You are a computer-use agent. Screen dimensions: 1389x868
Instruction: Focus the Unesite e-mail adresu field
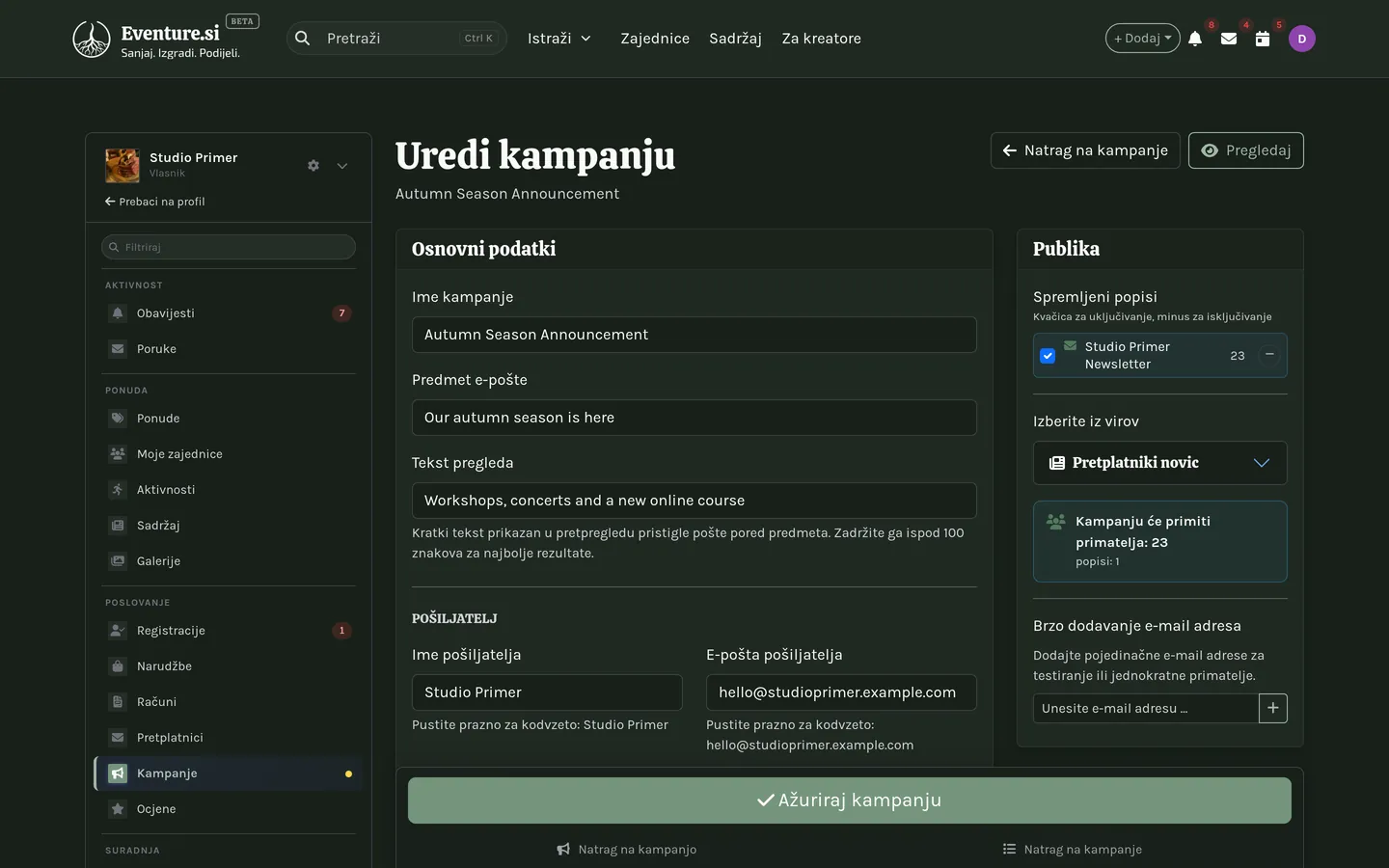[1146, 708]
